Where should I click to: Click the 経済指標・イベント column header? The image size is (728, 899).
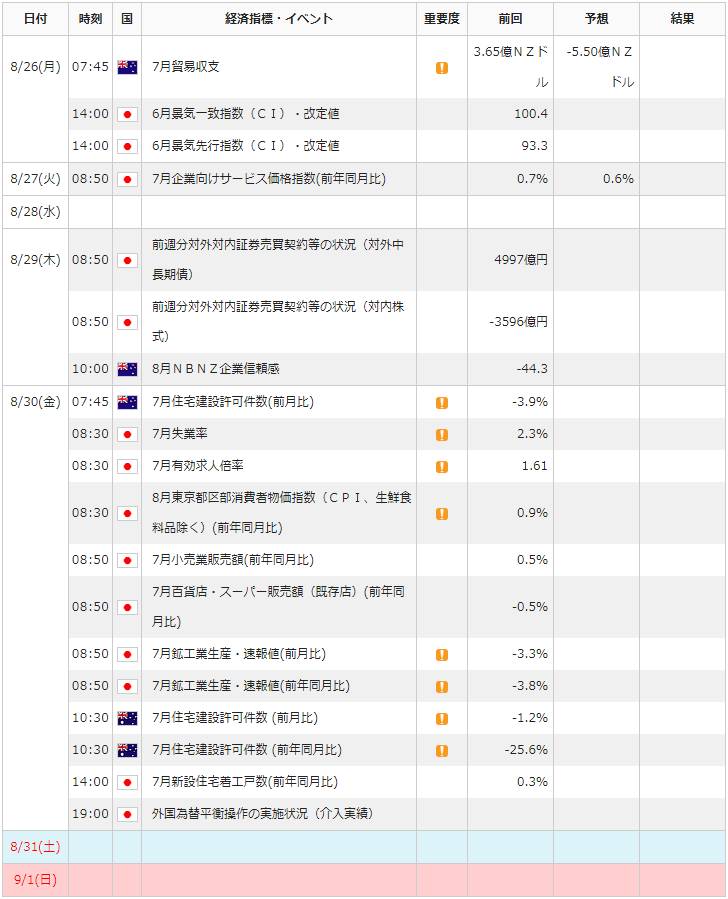[x=279, y=19]
